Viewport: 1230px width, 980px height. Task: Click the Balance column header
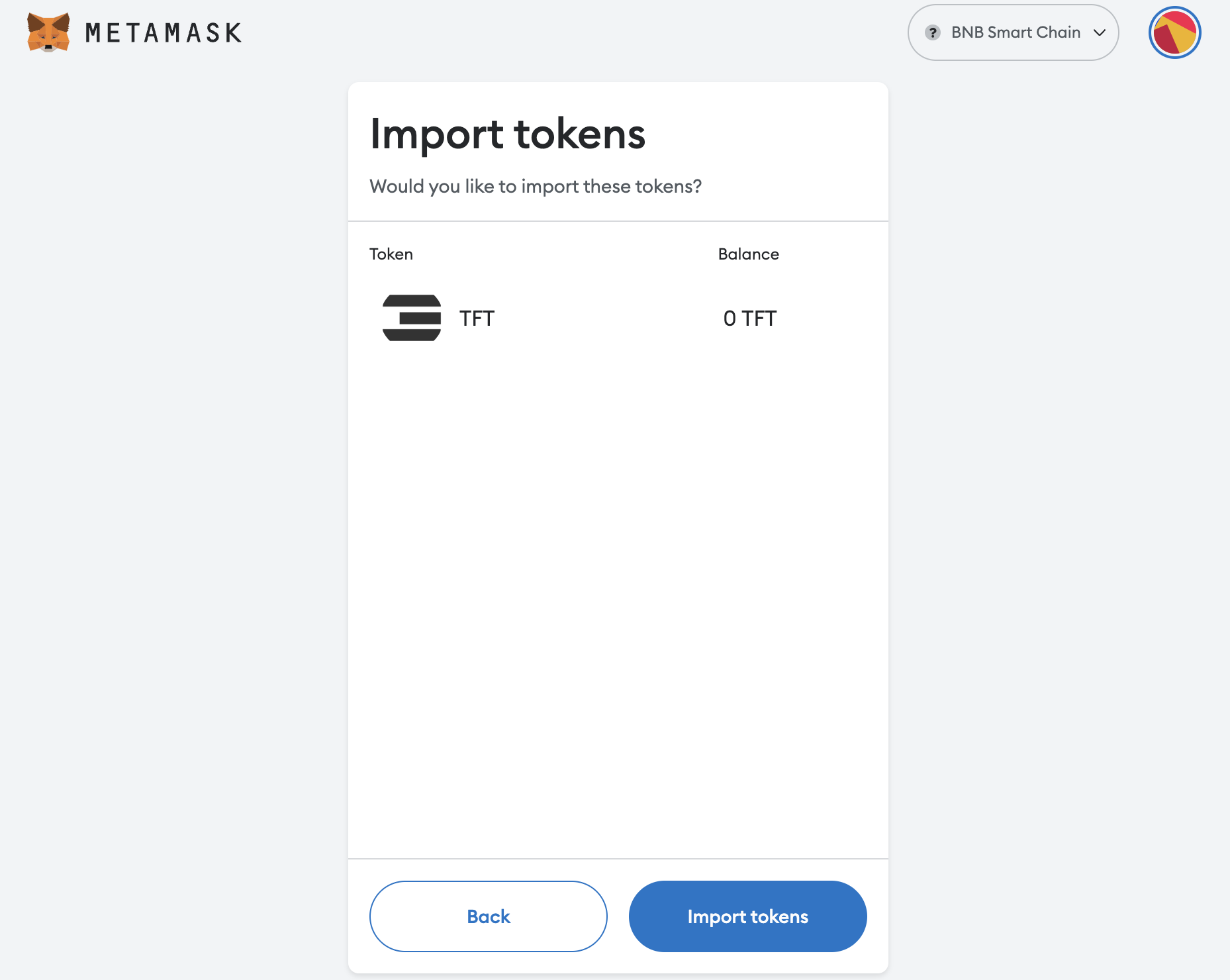pyautogui.click(x=748, y=254)
